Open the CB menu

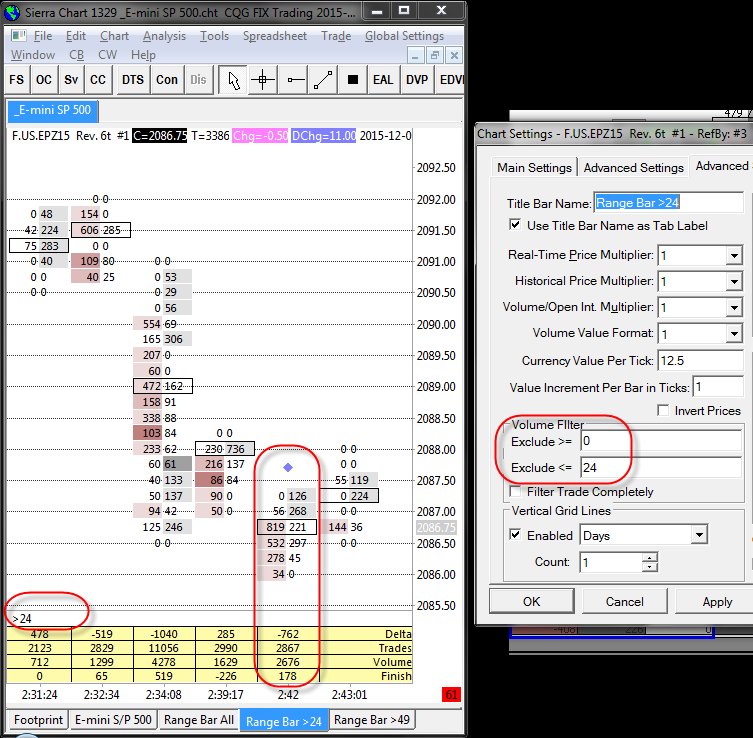click(76, 55)
